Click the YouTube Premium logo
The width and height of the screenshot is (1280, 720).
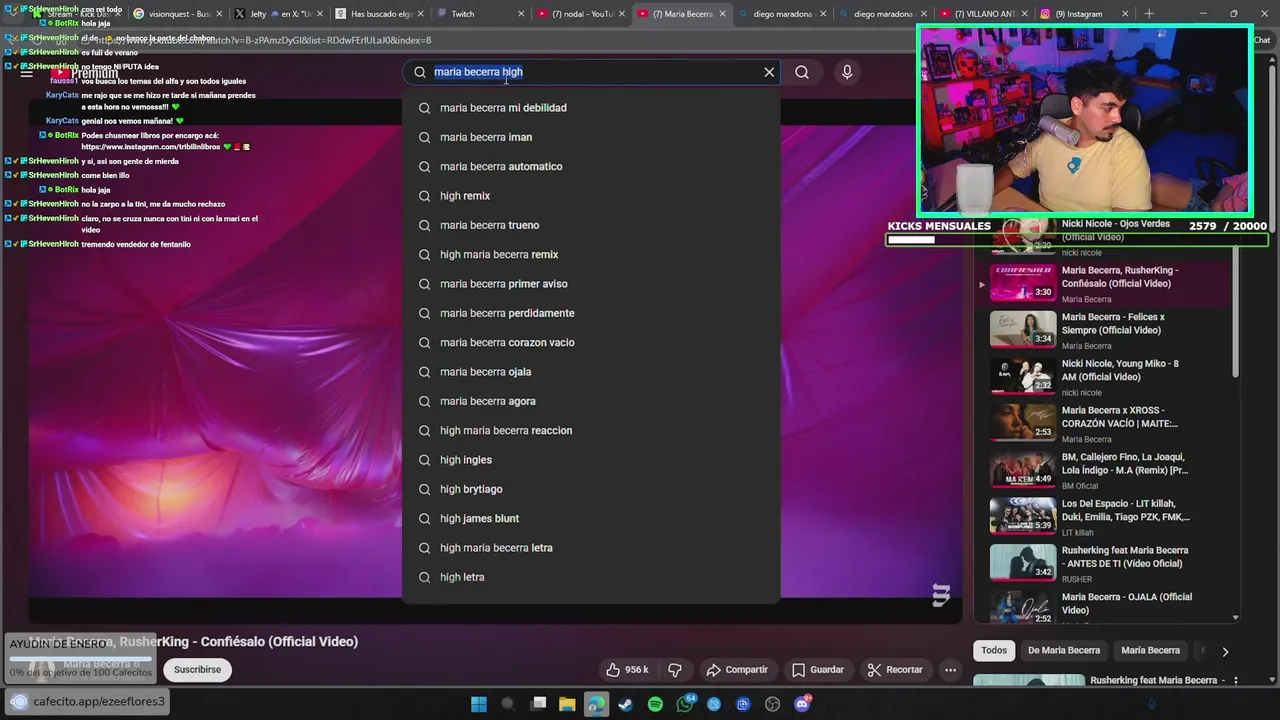pos(86,73)
